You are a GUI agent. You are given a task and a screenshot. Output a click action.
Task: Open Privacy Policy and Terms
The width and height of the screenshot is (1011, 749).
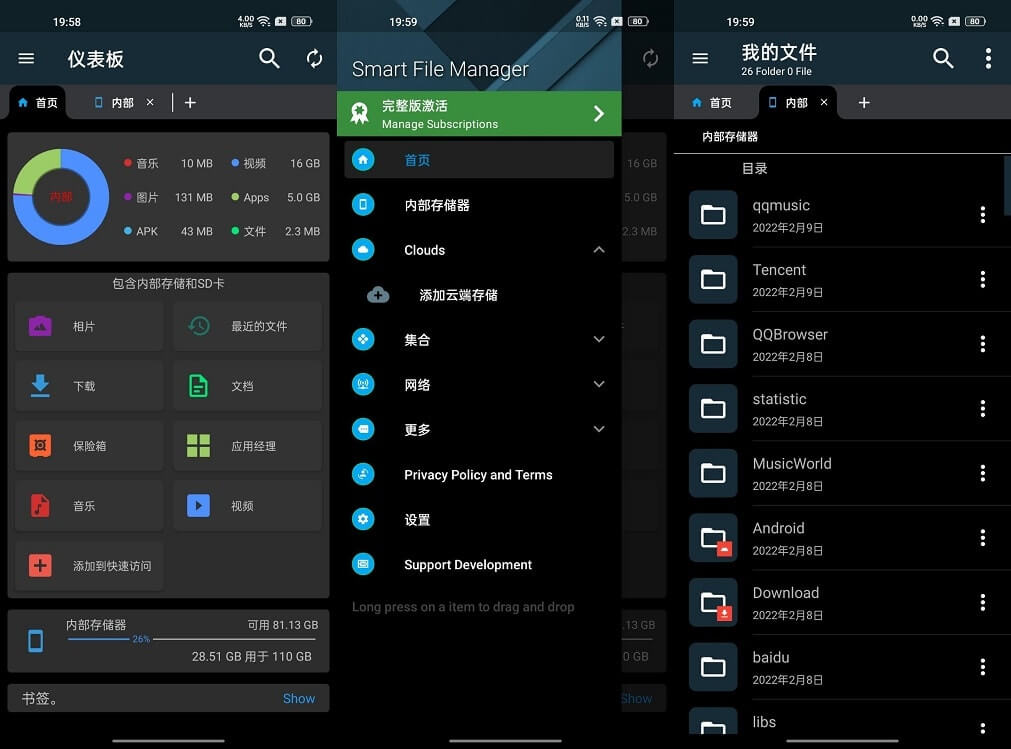[478, 474]
